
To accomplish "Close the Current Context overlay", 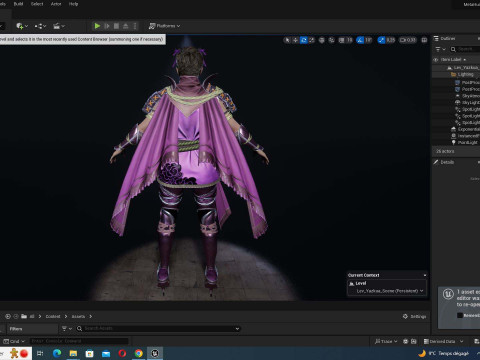I will click(425, 275).
